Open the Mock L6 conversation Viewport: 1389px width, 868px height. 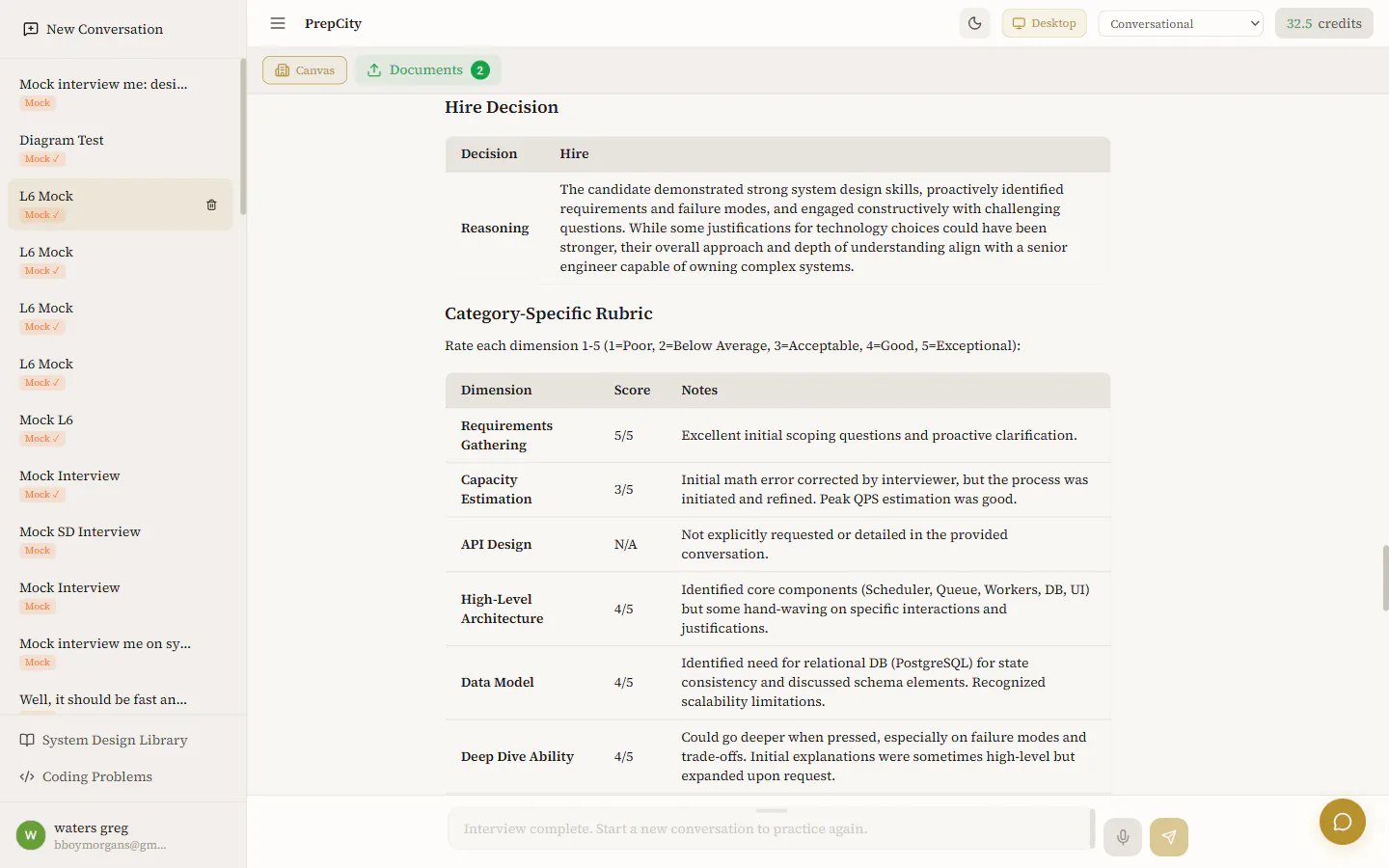[x=120, y=428]
